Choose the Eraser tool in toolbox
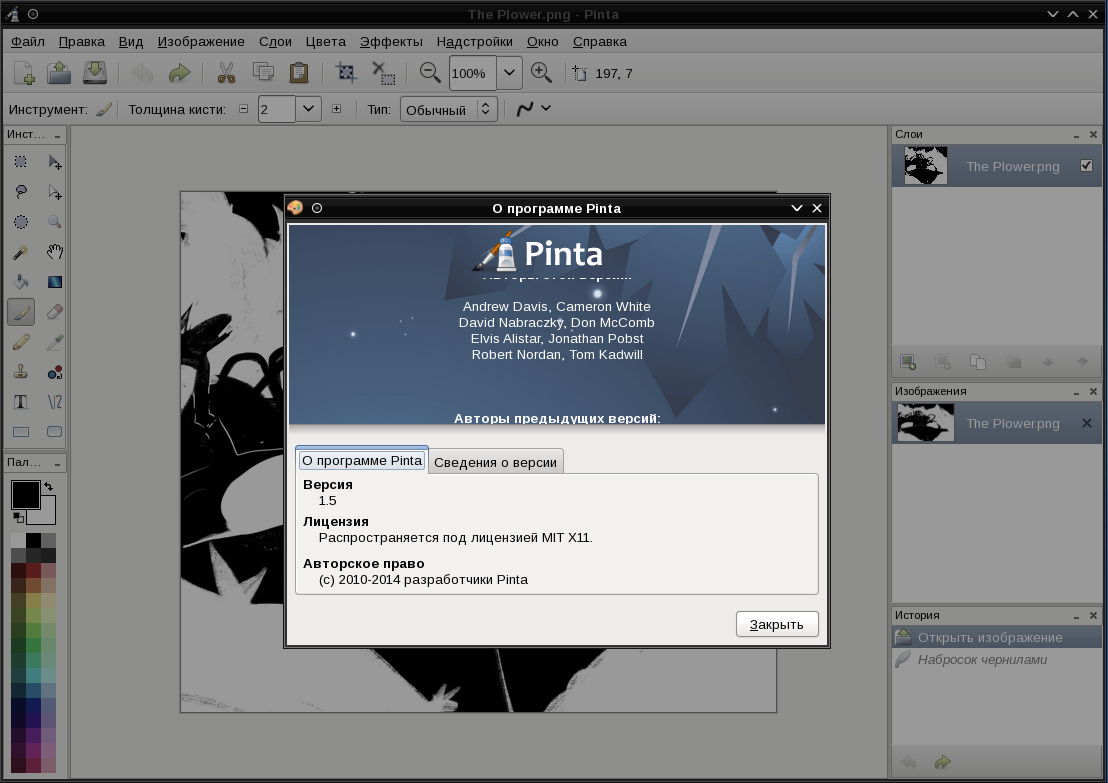The width and height of the screenshot is (1108, 783). [x=55, y=313]
